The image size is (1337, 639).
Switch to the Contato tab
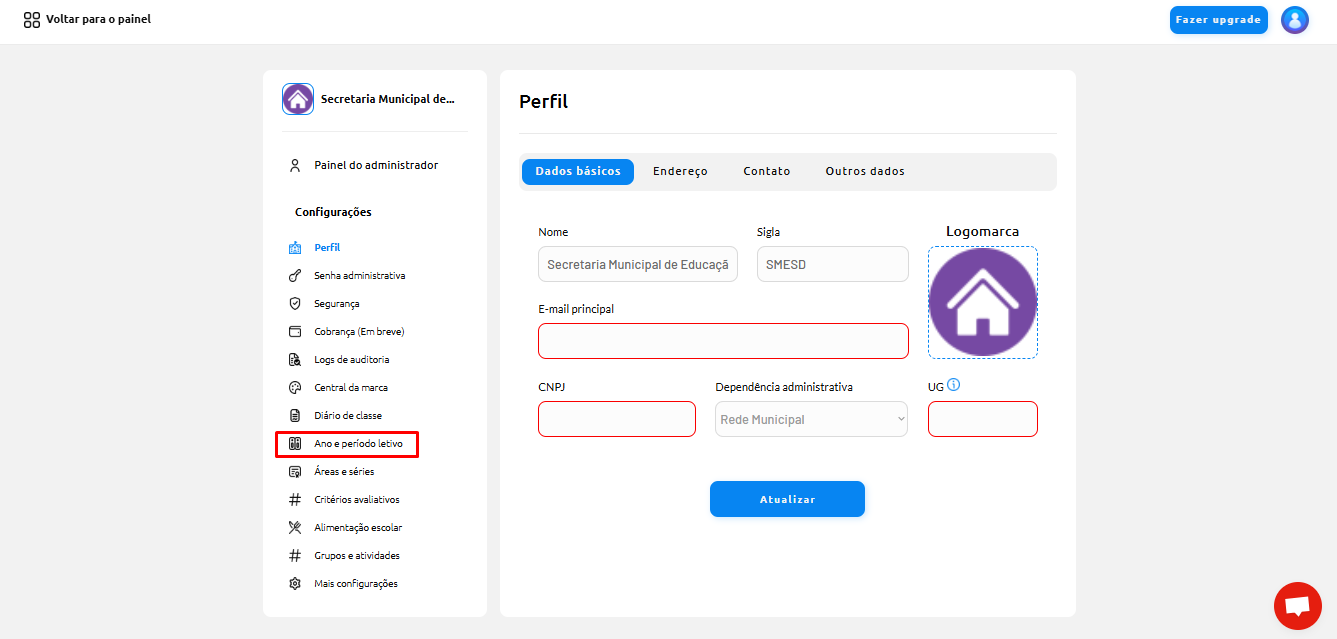click(767, 172)
